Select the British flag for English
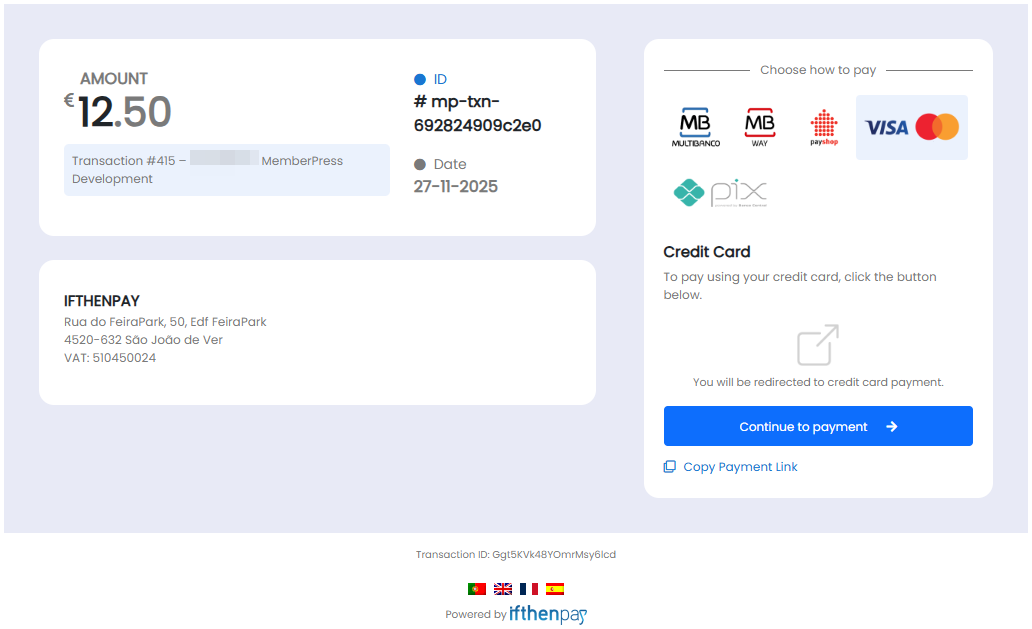This screenshot has height=629, width=1032. point(502,589)
